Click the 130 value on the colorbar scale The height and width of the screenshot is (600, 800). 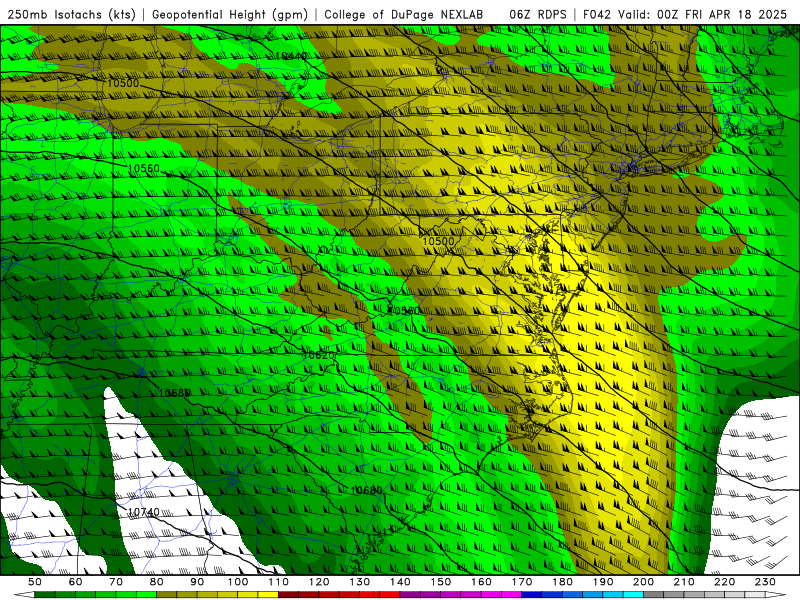[x=360, y=582]
